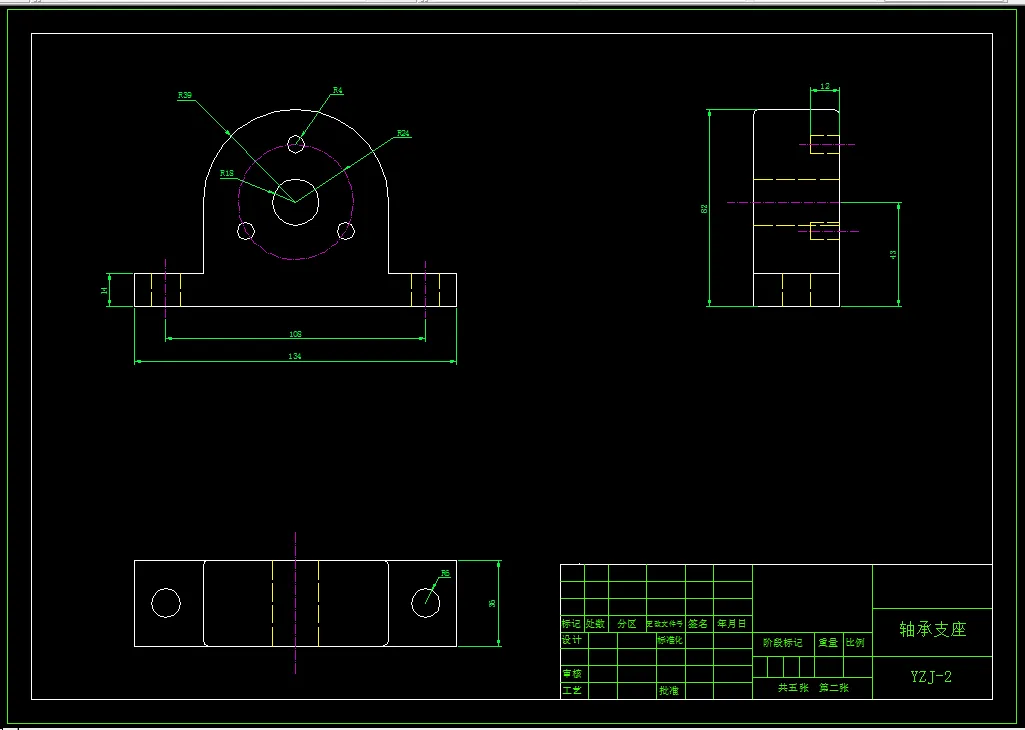Select the 工艺 label in title block
Image resolution: width=1025 pixels, height=730 pixels.
click(x=571, y=690)
